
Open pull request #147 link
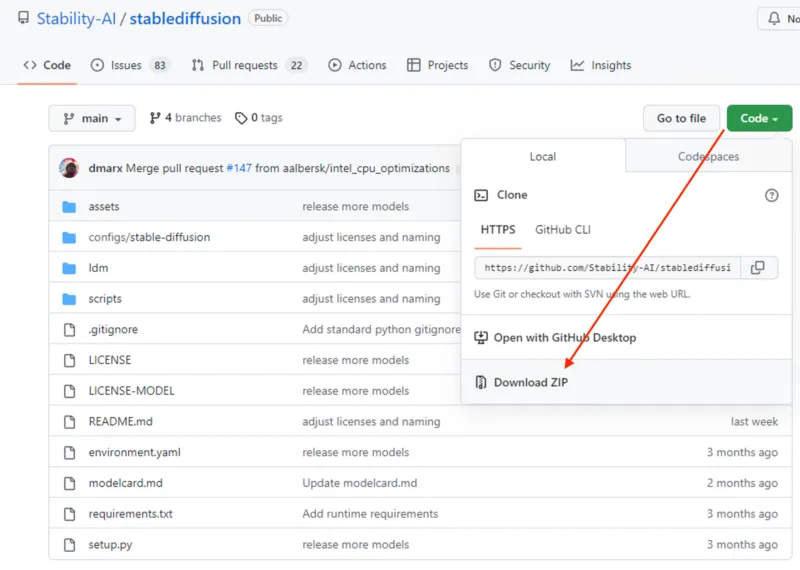click(x=239, y=168)
